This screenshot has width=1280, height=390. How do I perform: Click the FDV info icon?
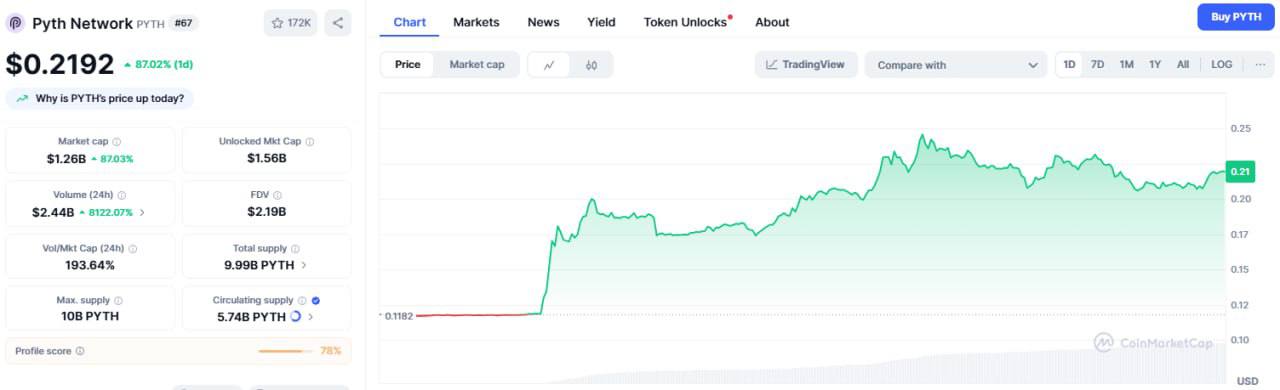(277, 195)
